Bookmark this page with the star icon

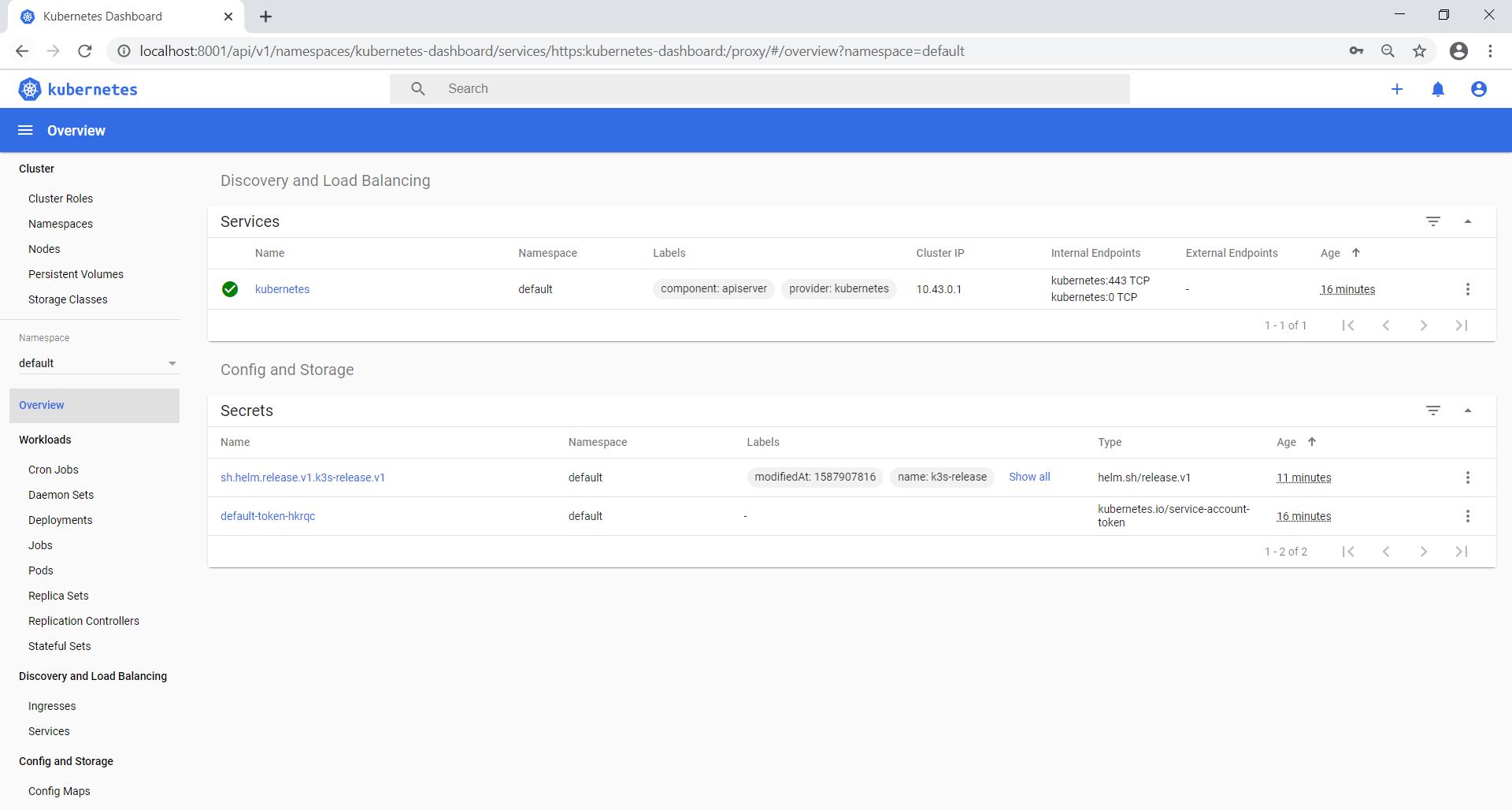(x=1419, y=51)
